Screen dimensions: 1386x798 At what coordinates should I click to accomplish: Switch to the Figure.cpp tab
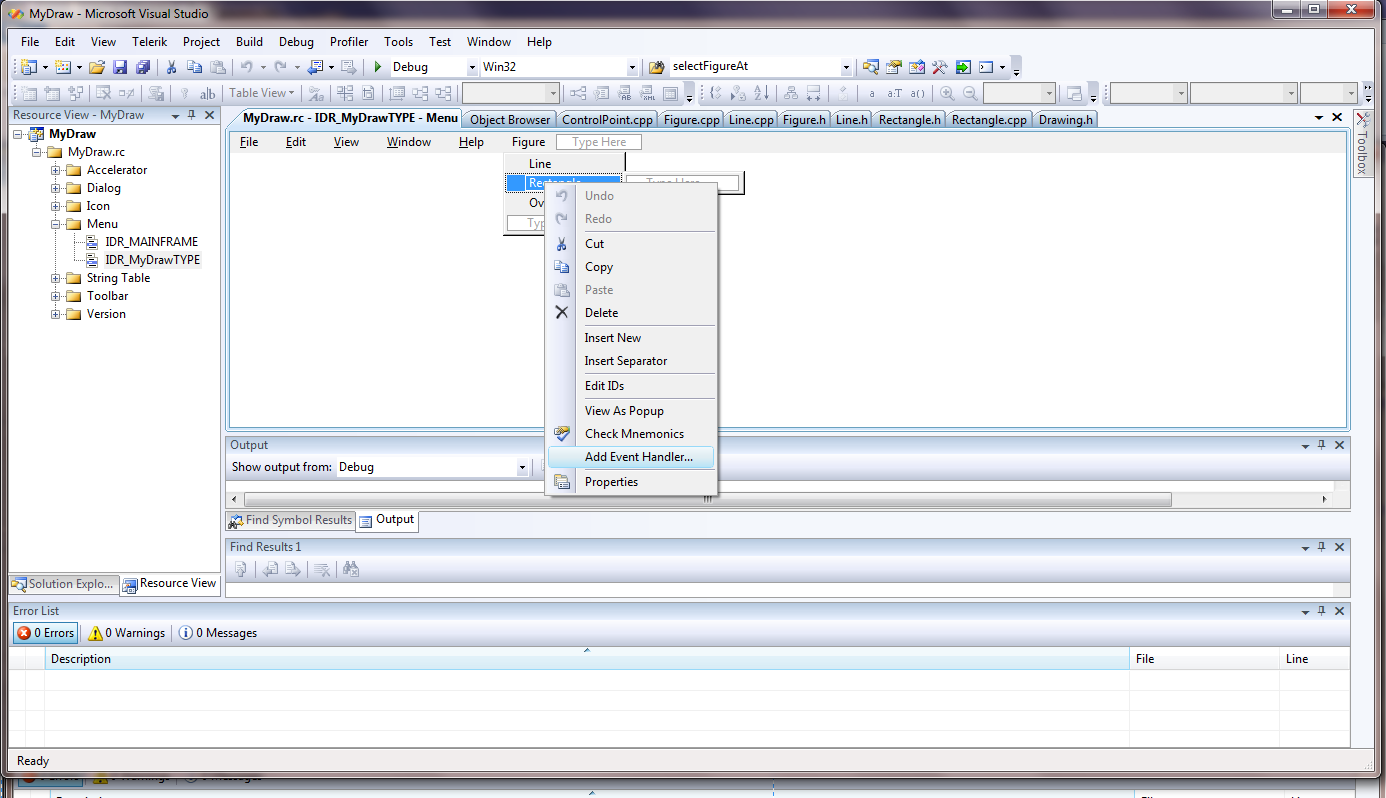pyautogui.click(x=691, y=120)
